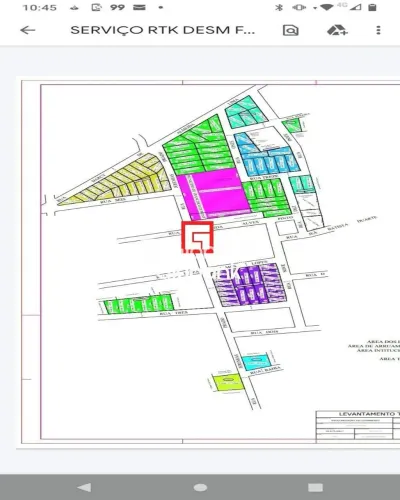
Task: Tap the blue lot block on map
Action: 267,155
